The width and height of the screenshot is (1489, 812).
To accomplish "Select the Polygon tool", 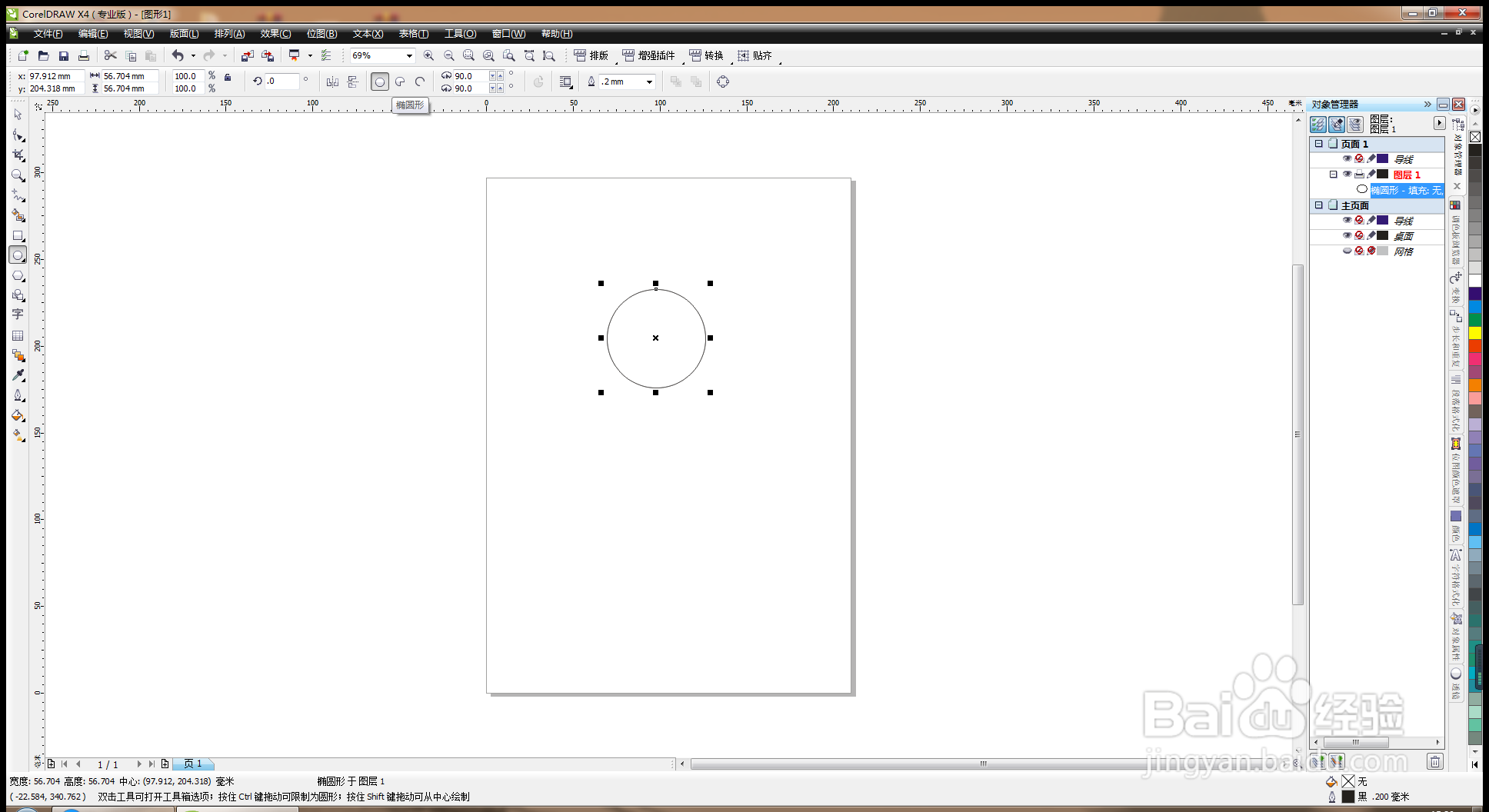I will tap(18, 275).
